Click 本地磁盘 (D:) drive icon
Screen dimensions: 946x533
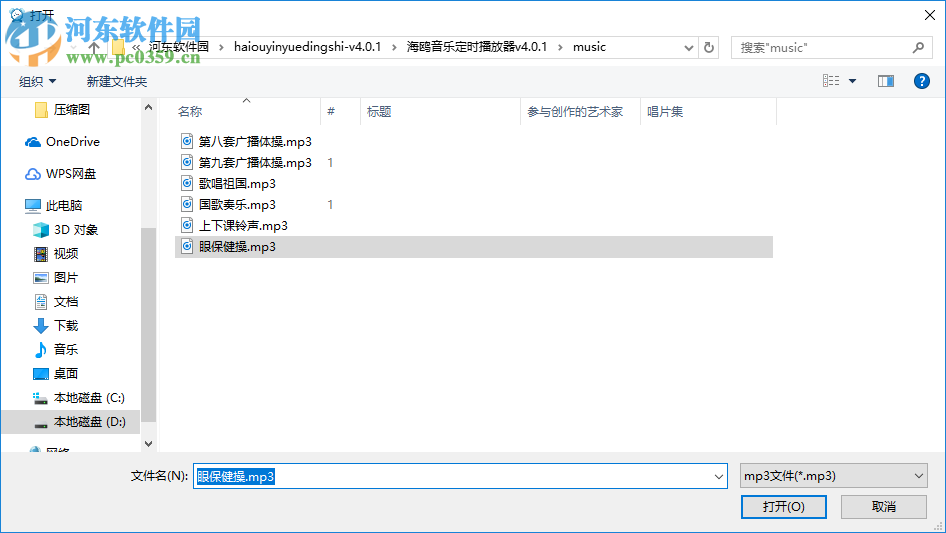pyautogui.click(x=40, y=422)
